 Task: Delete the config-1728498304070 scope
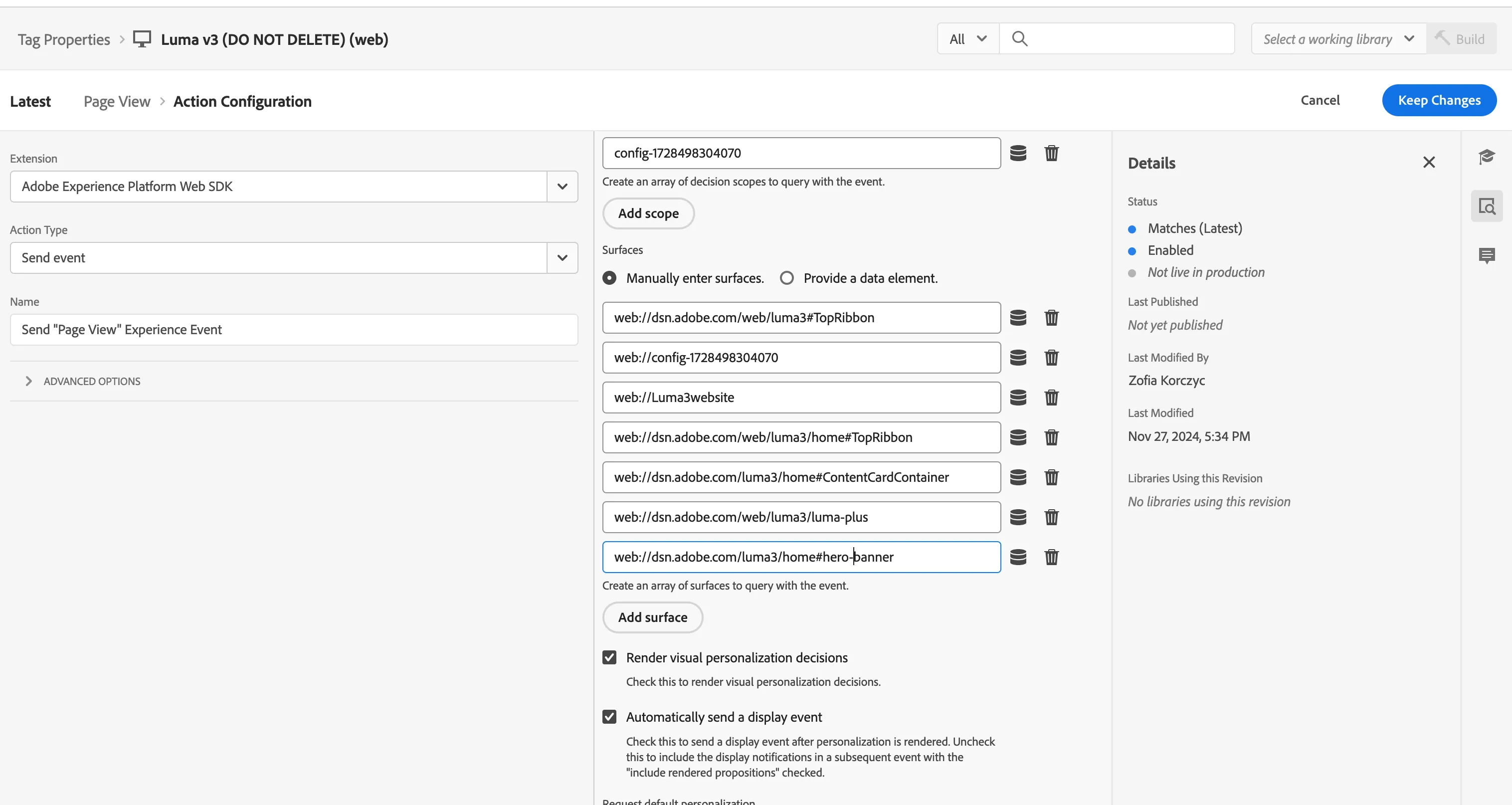pyautogui.click(x=1051, y=153)
